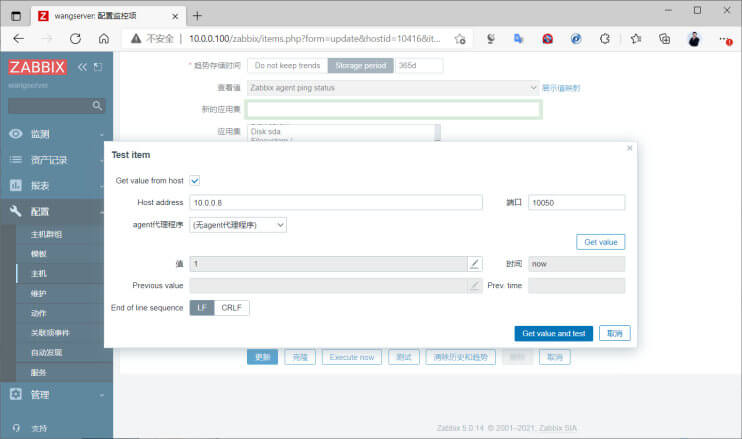Viewport: 742px width, 439px height.
Task: Click the 展示值映射 link
Action: (x=561, y=88)
